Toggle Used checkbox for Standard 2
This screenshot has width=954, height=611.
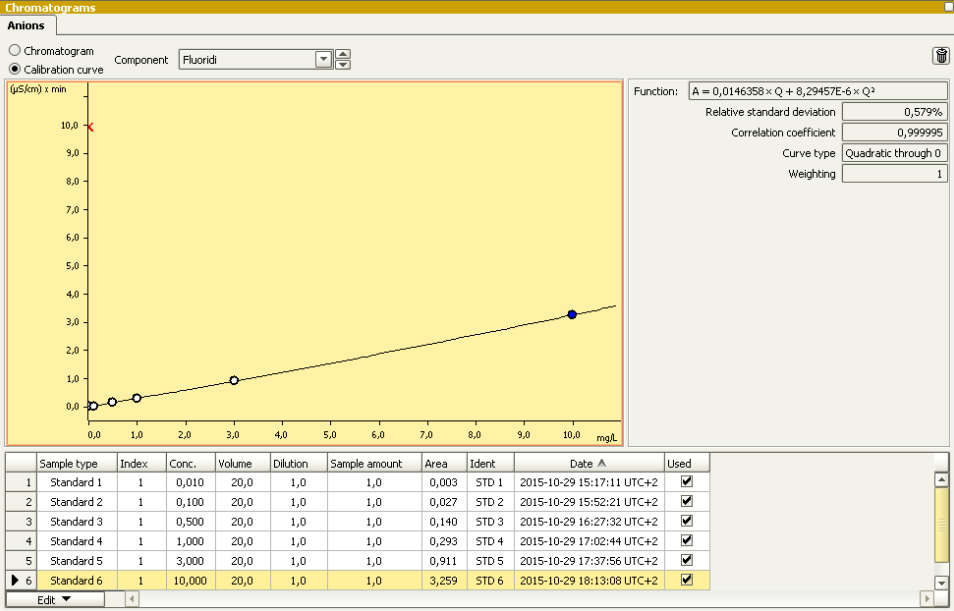tap(686, 501)
